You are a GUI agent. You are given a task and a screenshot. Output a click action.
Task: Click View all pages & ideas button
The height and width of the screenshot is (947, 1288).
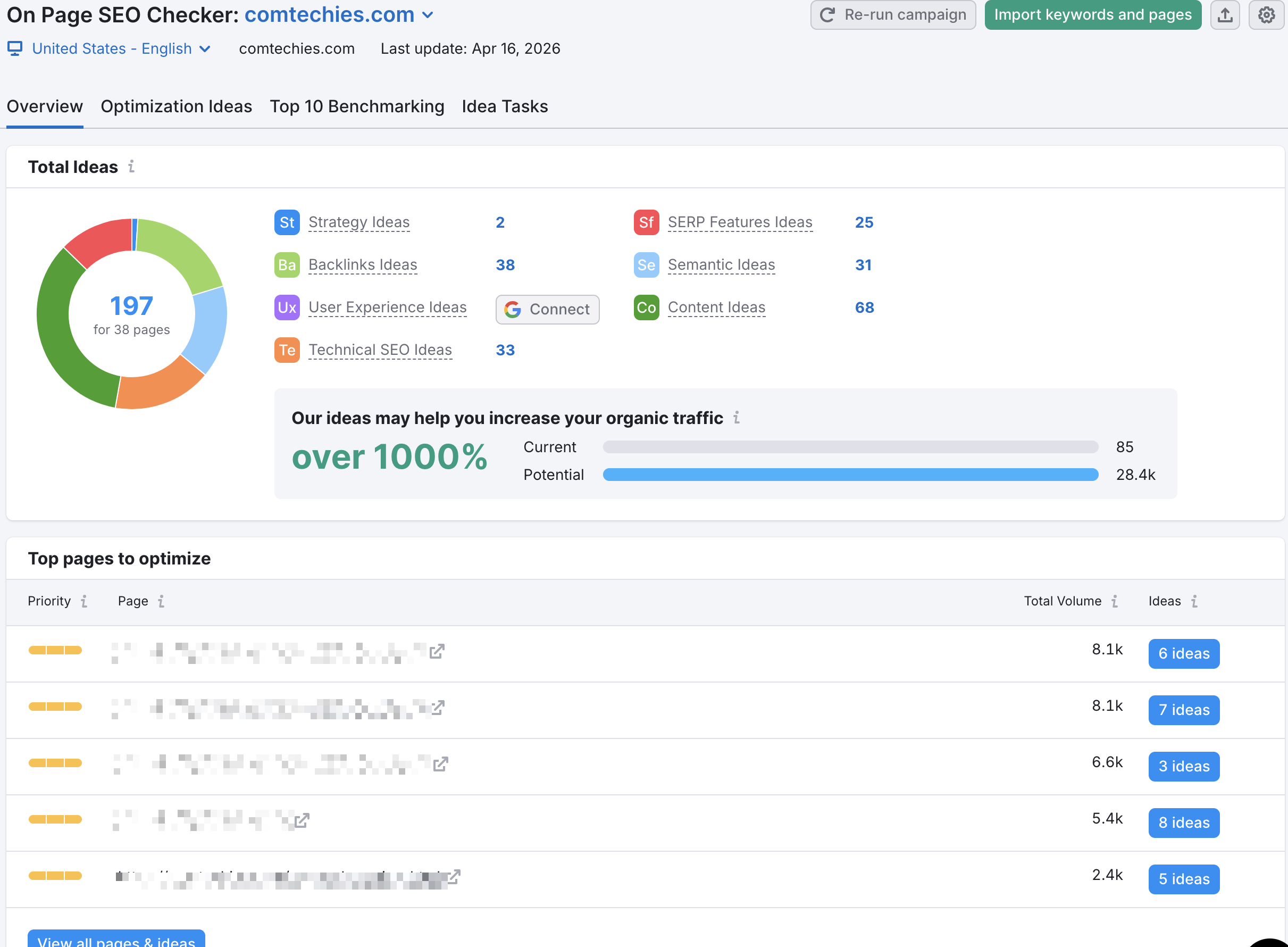click(x=116, y=938)
